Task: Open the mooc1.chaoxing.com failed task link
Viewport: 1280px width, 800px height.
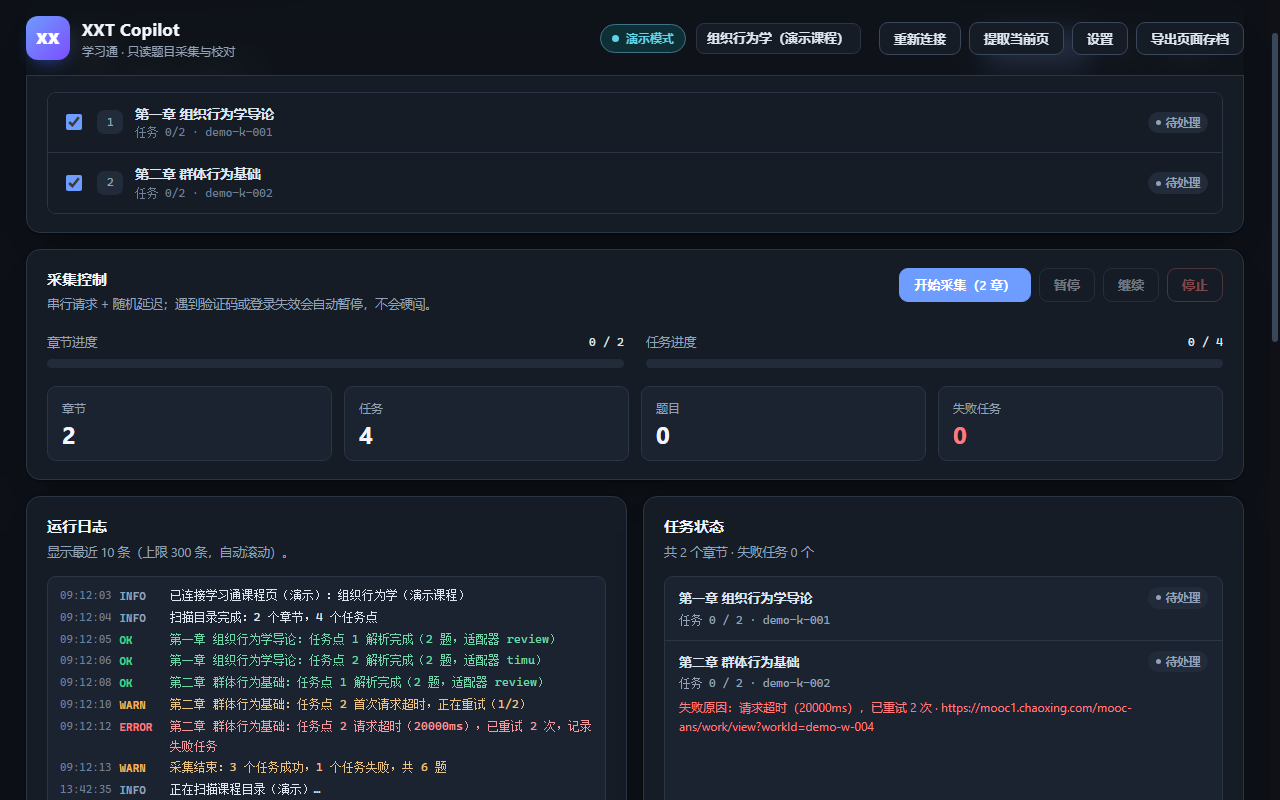Action: [x=906, y=717]
